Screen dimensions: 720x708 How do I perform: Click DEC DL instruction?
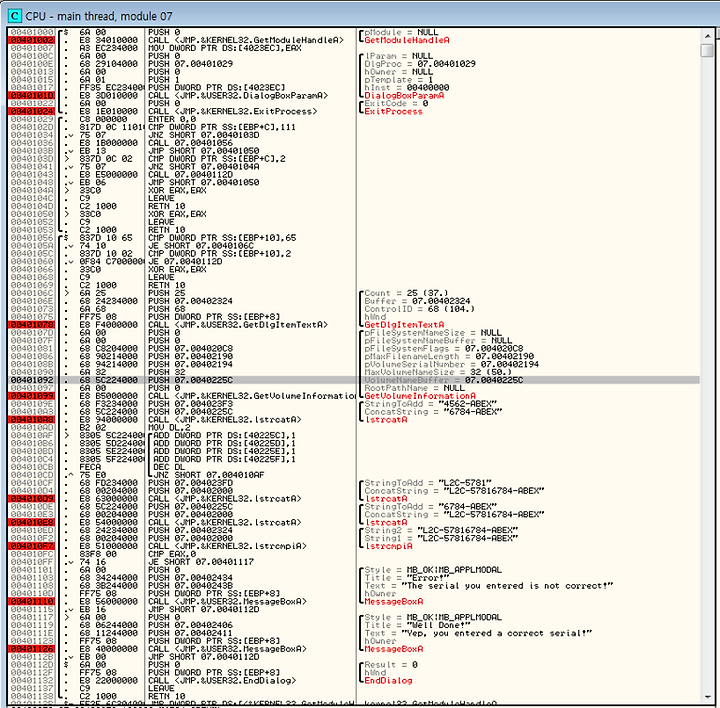(x=169, y=467)
